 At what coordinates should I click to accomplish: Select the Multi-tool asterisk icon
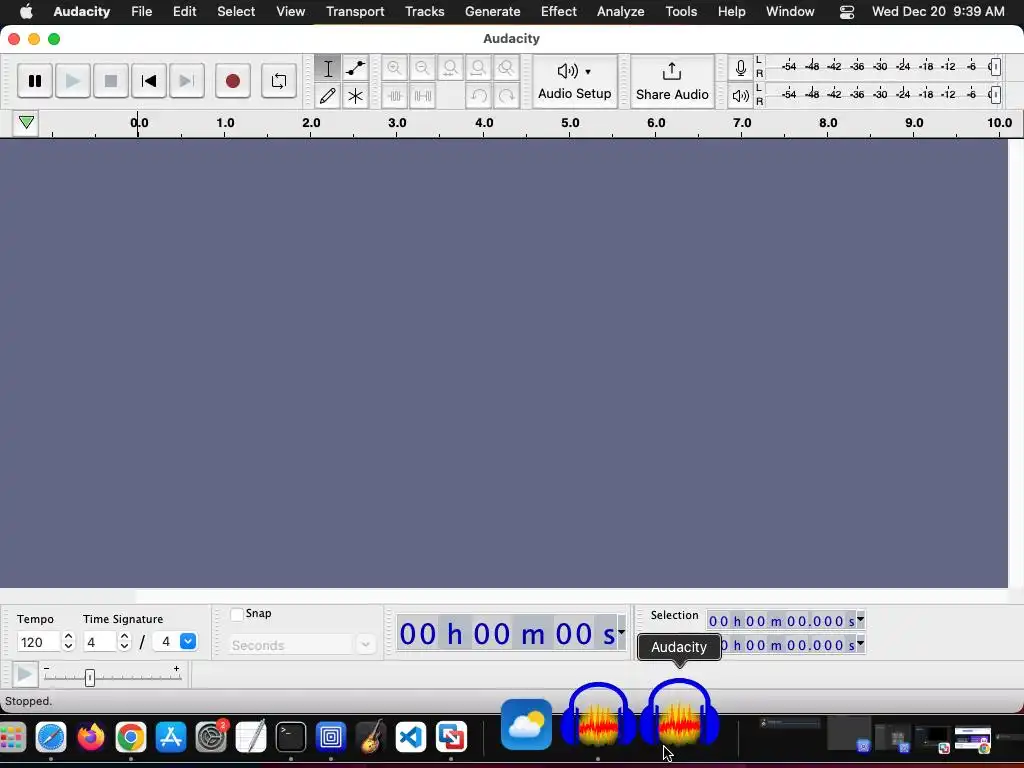(355, 96)
